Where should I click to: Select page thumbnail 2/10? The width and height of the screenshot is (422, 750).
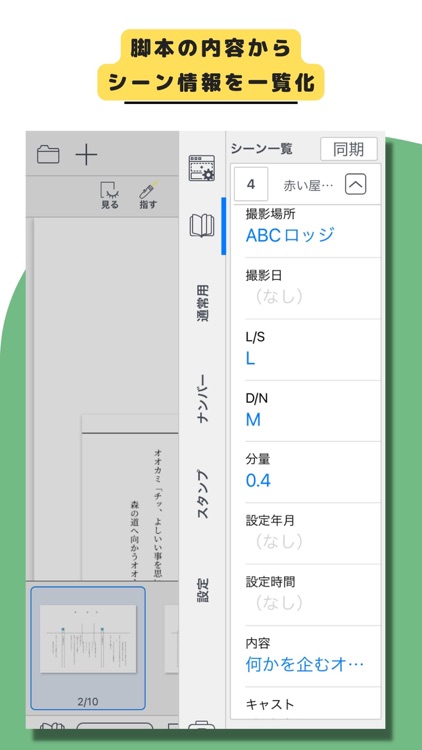(x=88, y=648)
